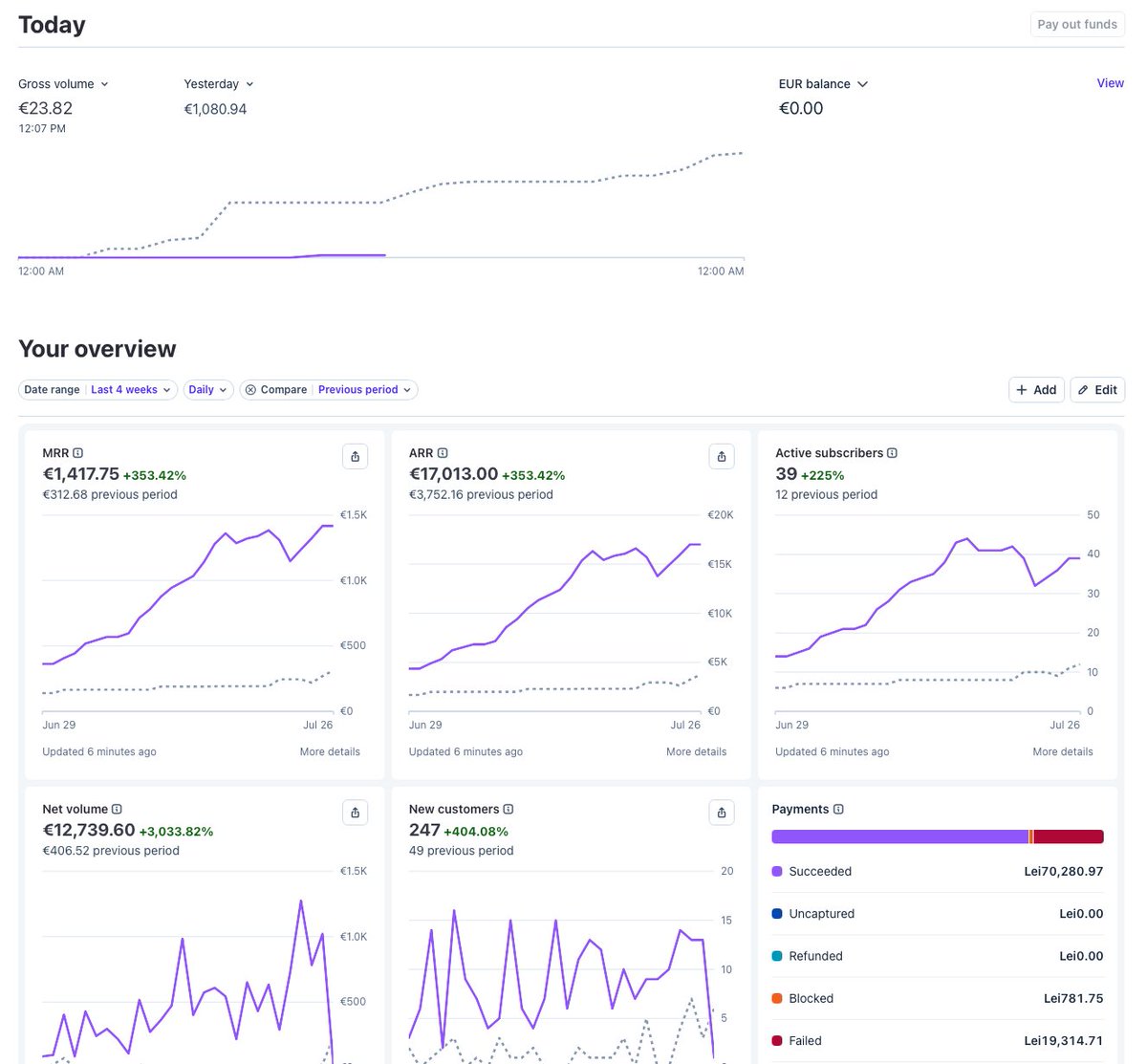Image resolution: width=1147 pixels, height=1064 pixels.
Task: Export the New customers chart share icon
Action: pyautogui.click(x=722, y=813)
